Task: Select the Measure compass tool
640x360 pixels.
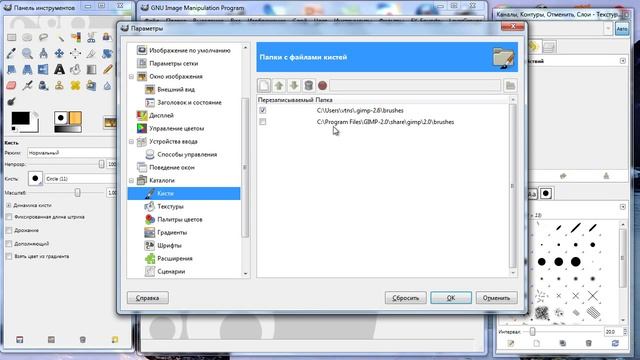Action: pyautogui.click(x=43, y=53)
